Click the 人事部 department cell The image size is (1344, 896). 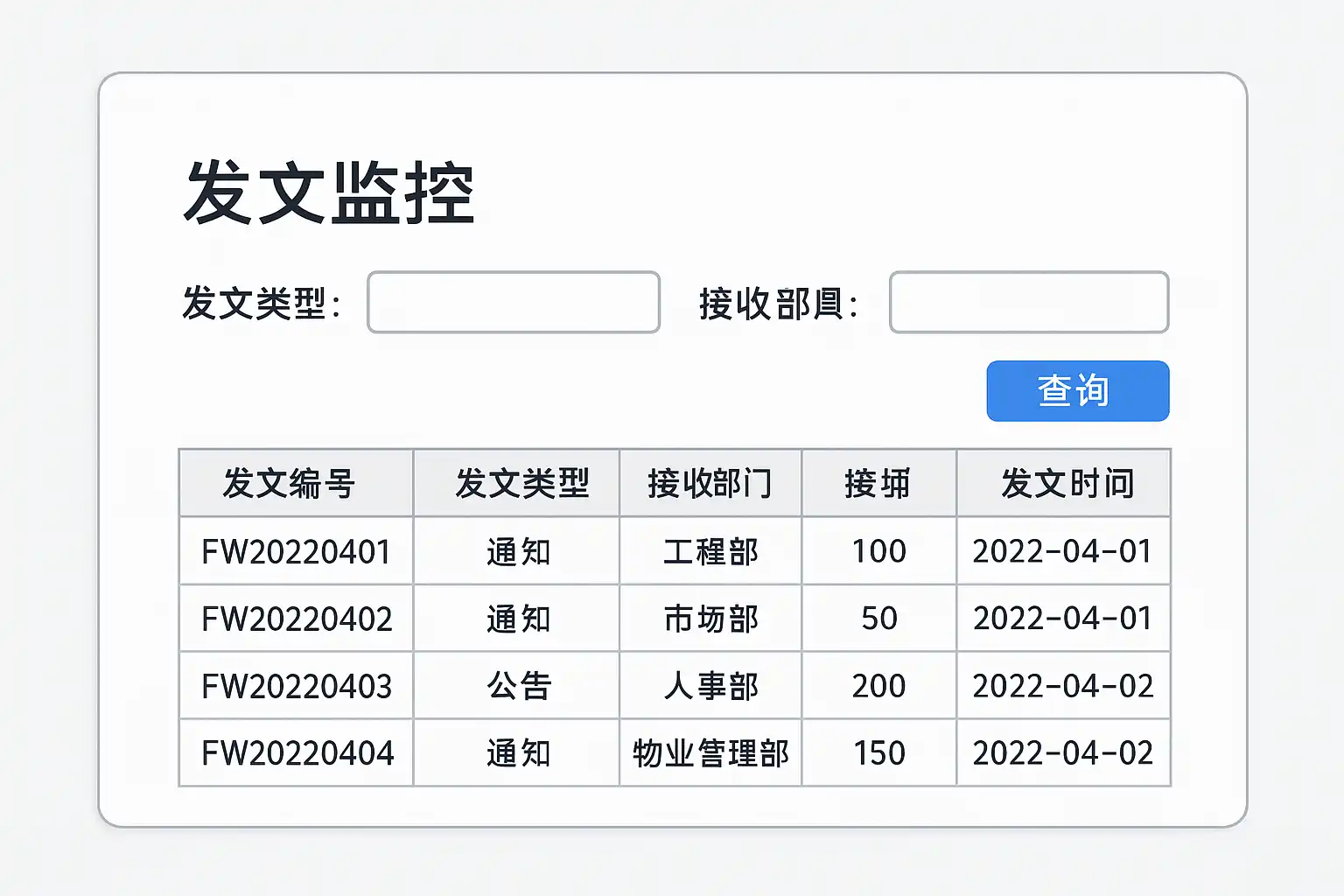coord(710,686)
